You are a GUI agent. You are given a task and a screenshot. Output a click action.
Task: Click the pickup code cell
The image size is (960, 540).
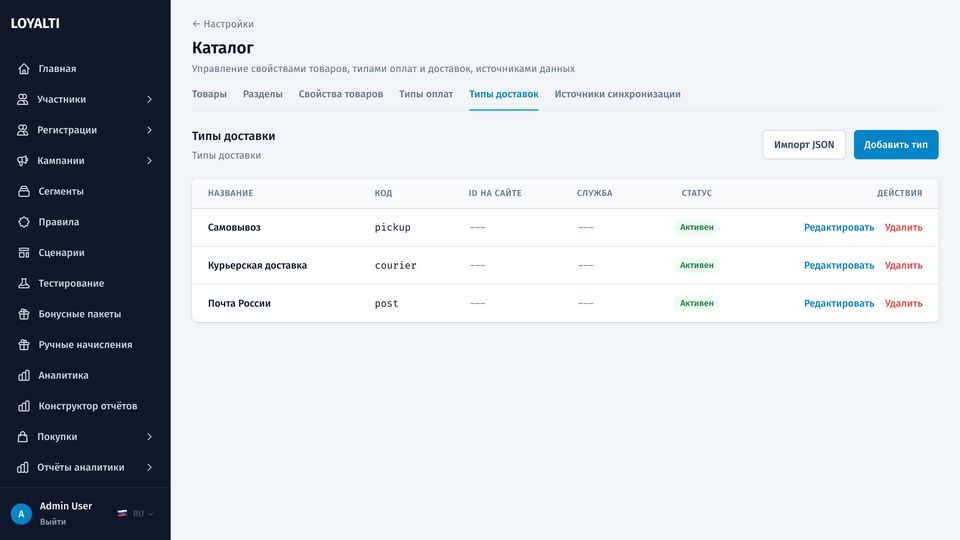click(x=392, y=227)
